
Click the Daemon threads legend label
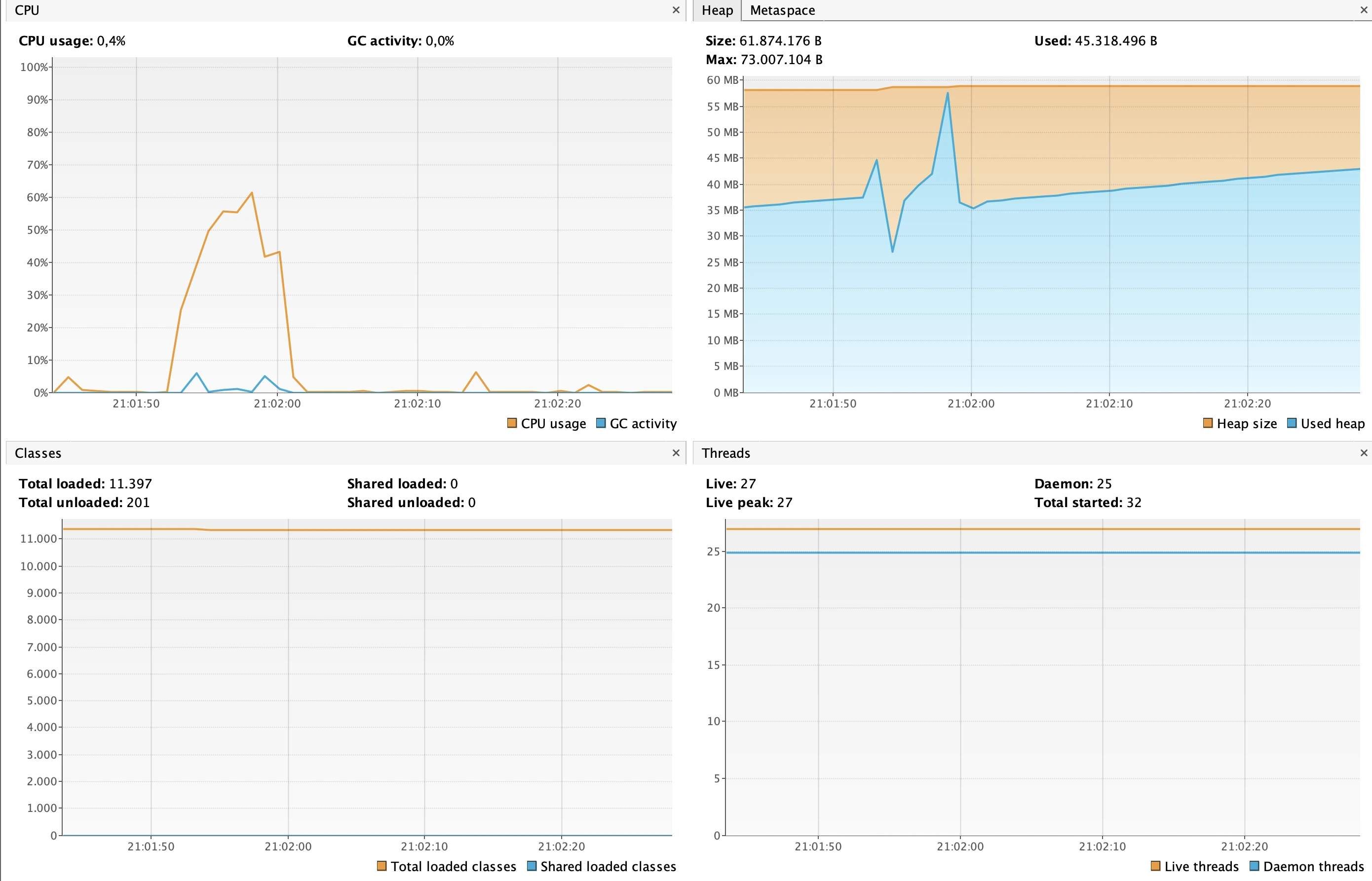1314,866
